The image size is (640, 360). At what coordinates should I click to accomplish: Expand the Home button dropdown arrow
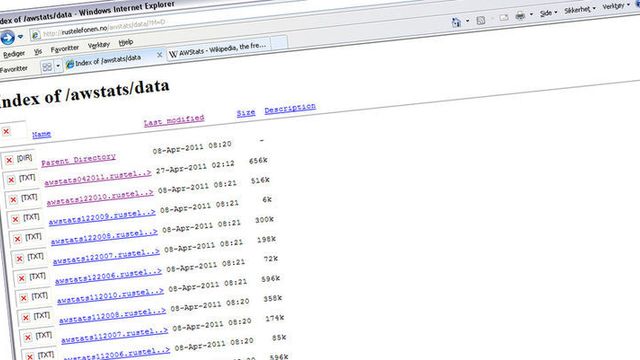(467, 21)
